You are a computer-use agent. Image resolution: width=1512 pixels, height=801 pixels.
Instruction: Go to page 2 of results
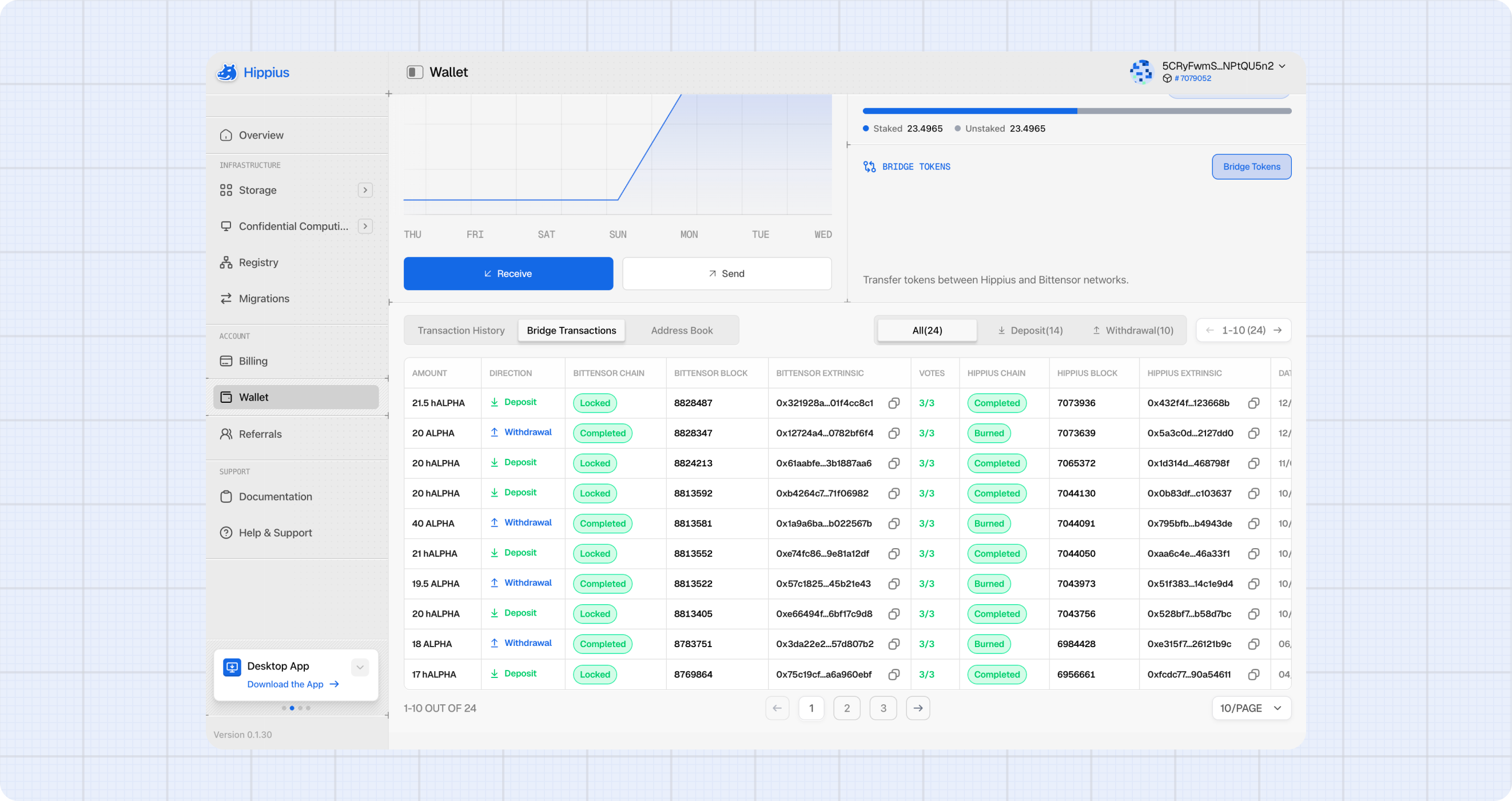846,708
